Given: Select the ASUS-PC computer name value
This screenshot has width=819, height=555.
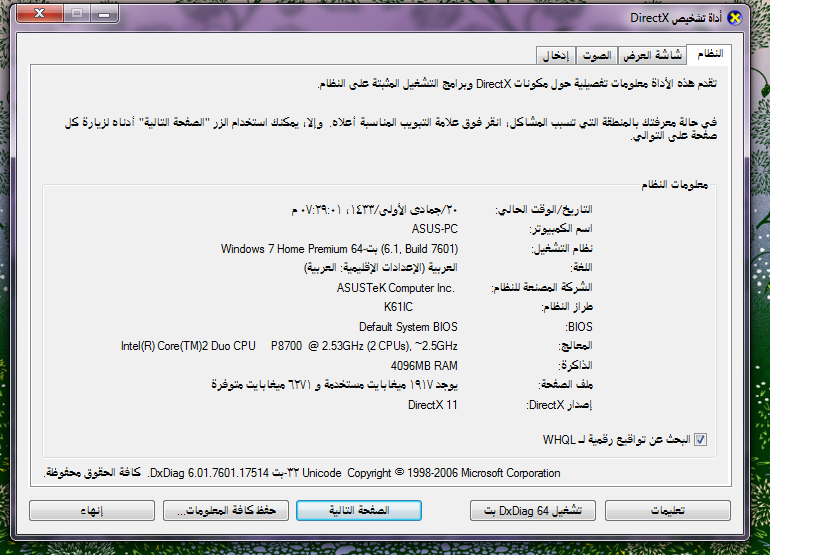Looking at the screenshot, I should pos(434,229).
